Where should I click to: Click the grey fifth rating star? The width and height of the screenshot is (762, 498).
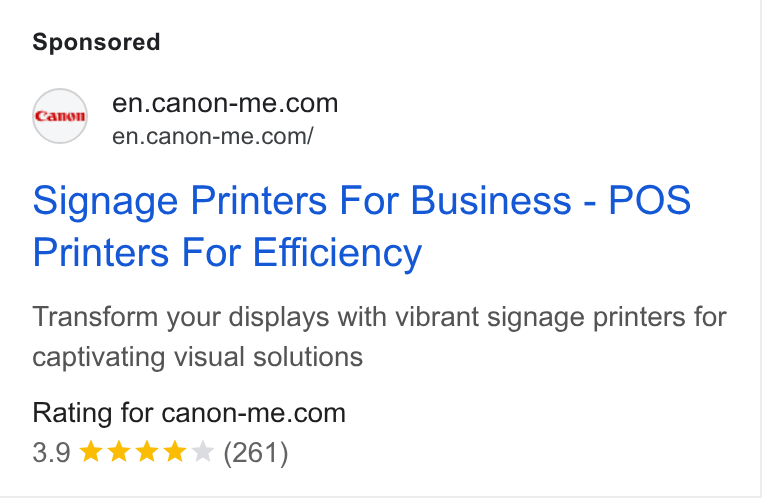click(203, 452)
